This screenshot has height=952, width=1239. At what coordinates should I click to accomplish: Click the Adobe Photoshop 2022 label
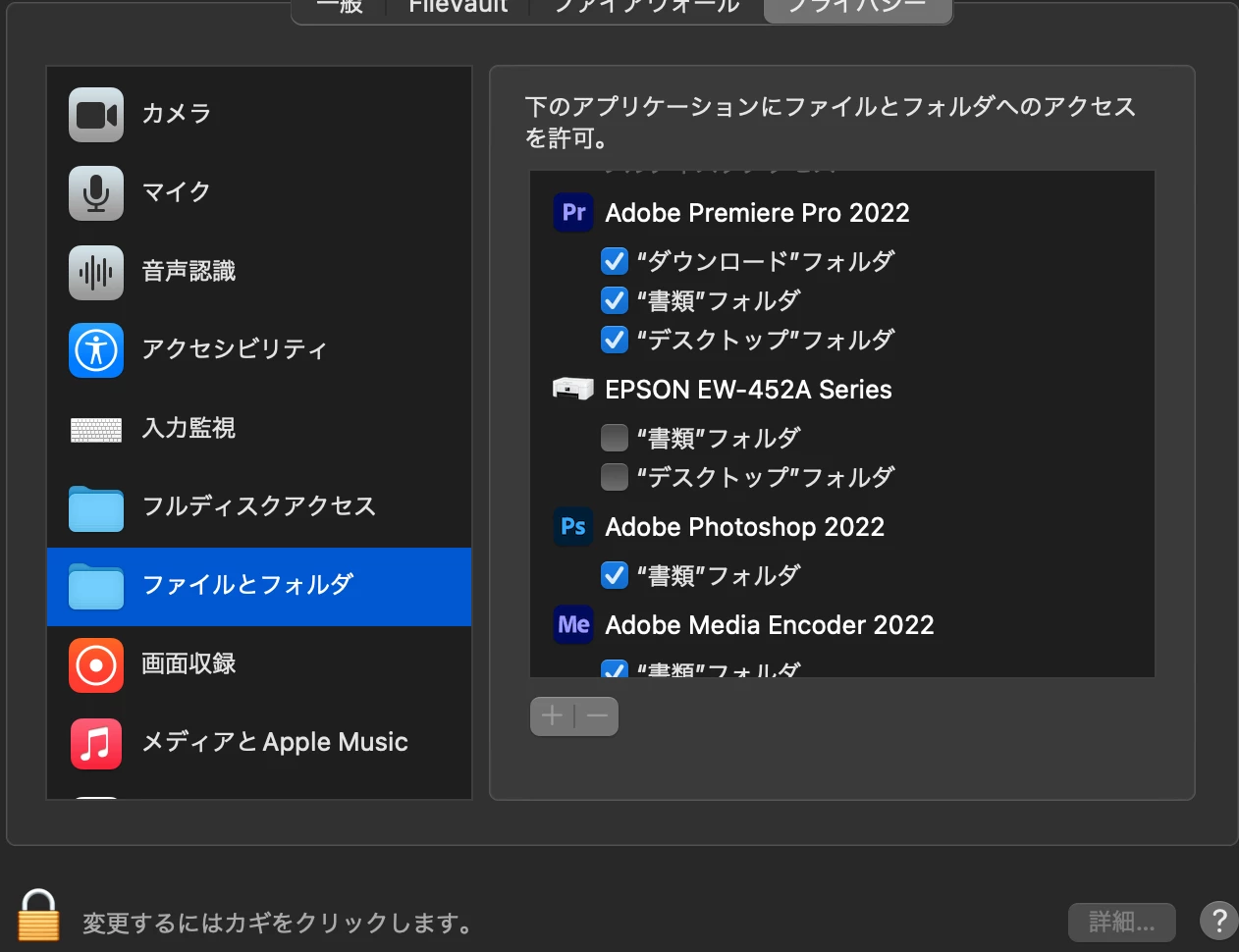point(745,527)
